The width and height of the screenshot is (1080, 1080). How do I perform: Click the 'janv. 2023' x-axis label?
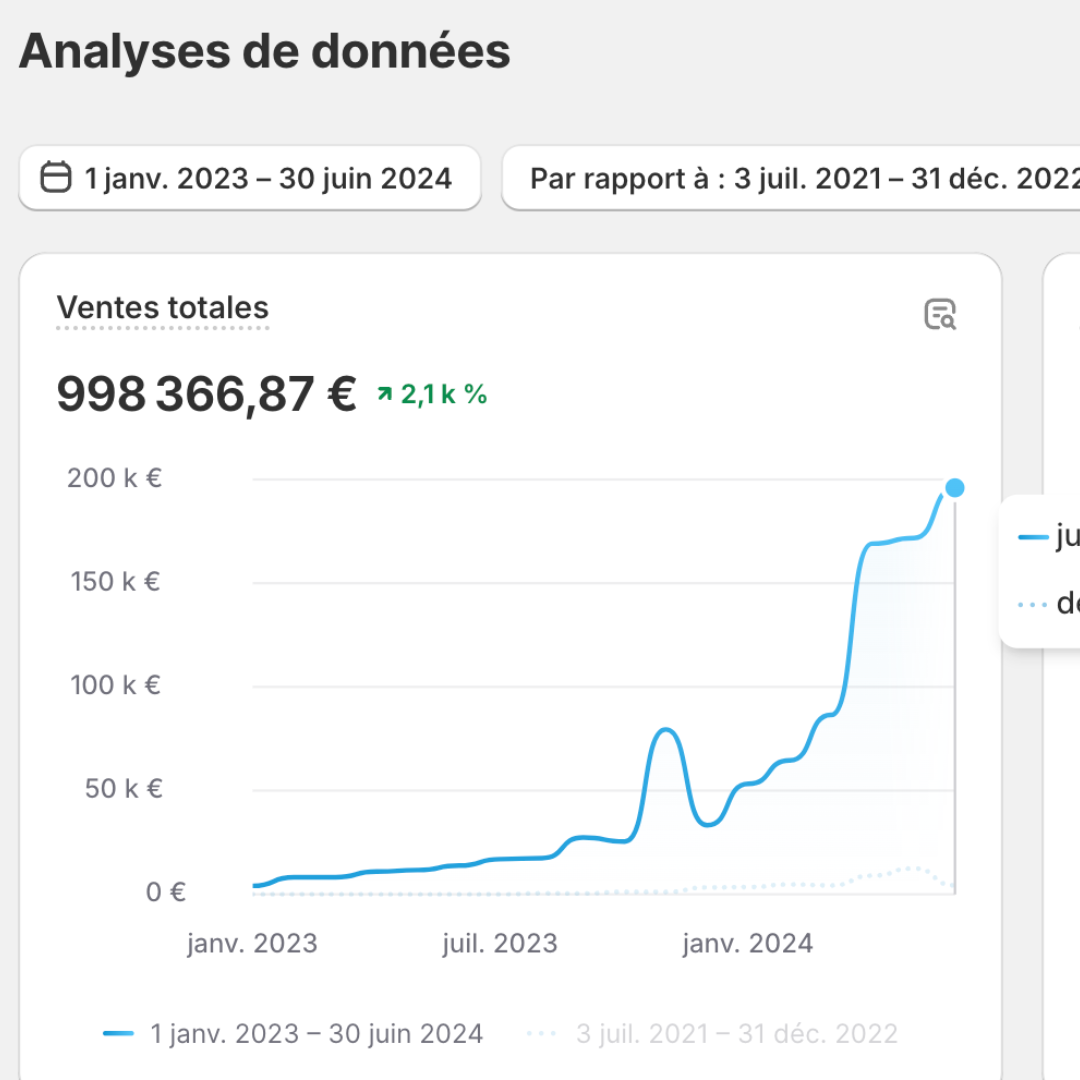pos(252,943)
